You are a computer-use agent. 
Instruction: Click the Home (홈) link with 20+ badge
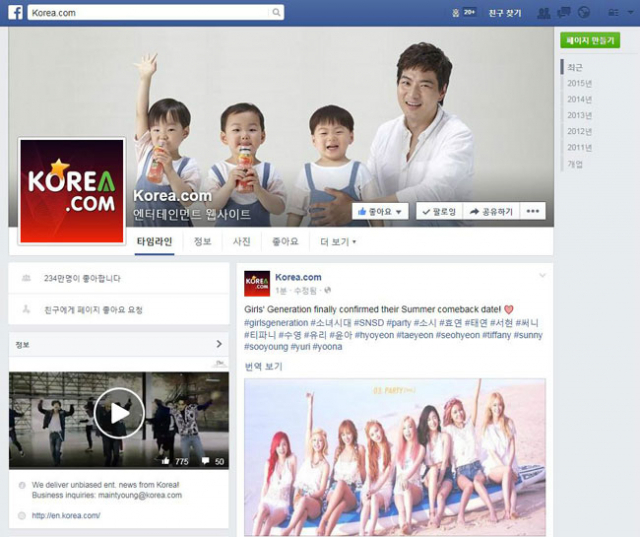pyautogui.click(x=464, y=13)
